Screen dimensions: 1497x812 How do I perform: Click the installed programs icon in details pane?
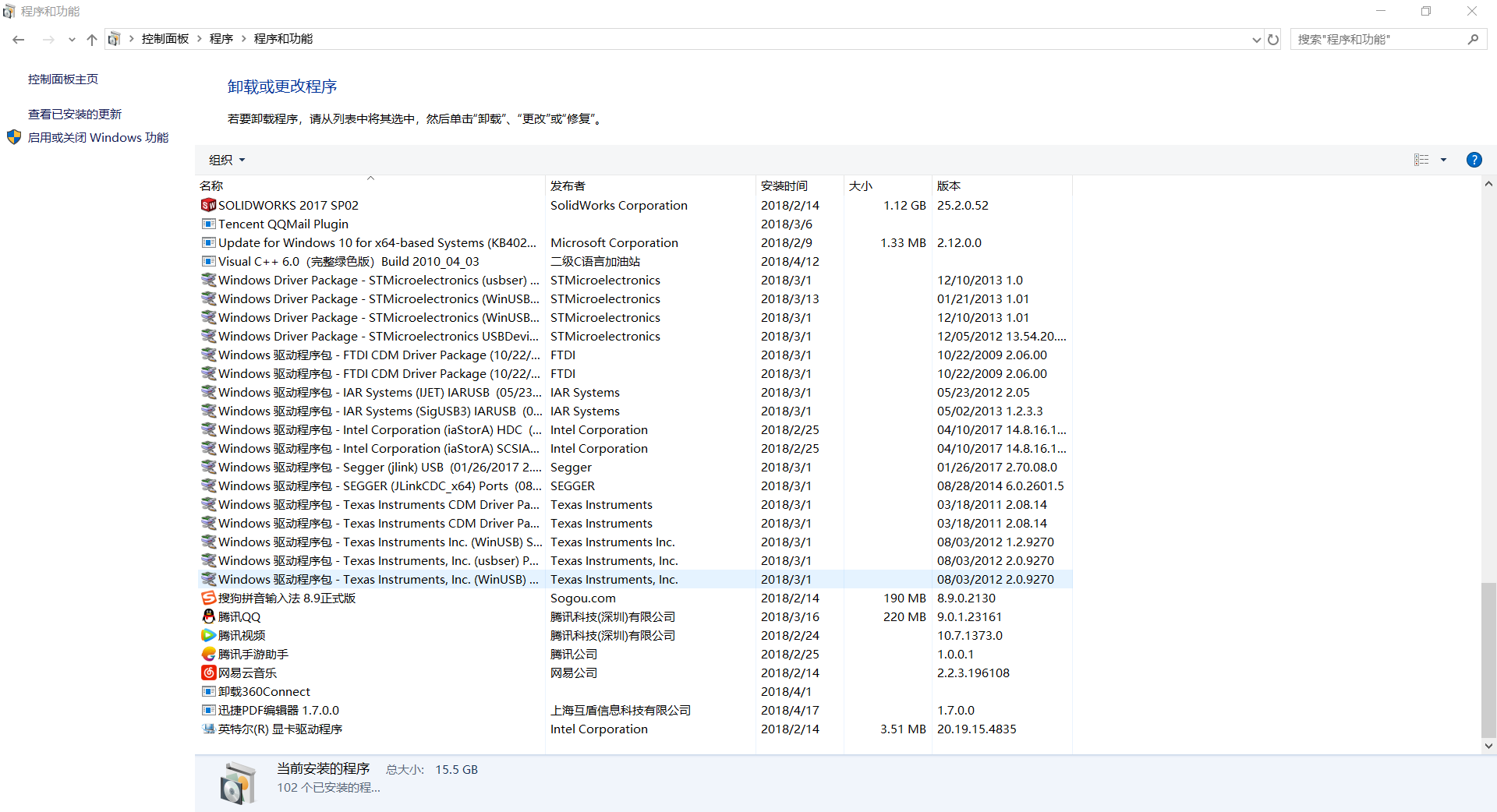click(237, 783)
